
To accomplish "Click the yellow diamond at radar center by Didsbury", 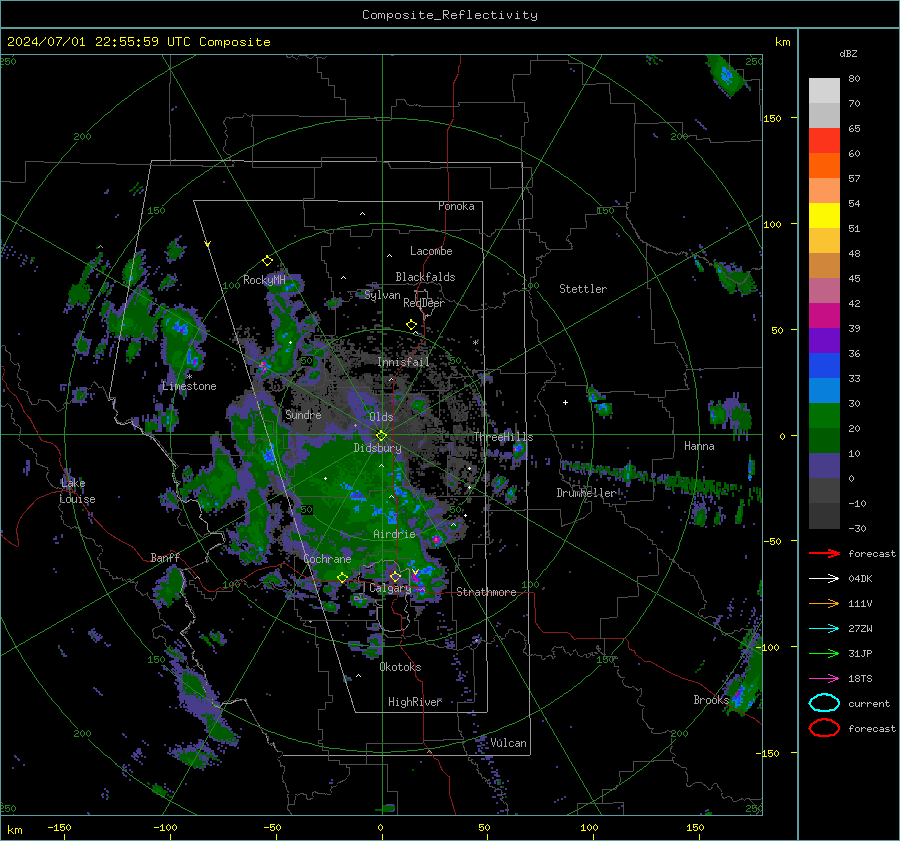I will [381, 436].
